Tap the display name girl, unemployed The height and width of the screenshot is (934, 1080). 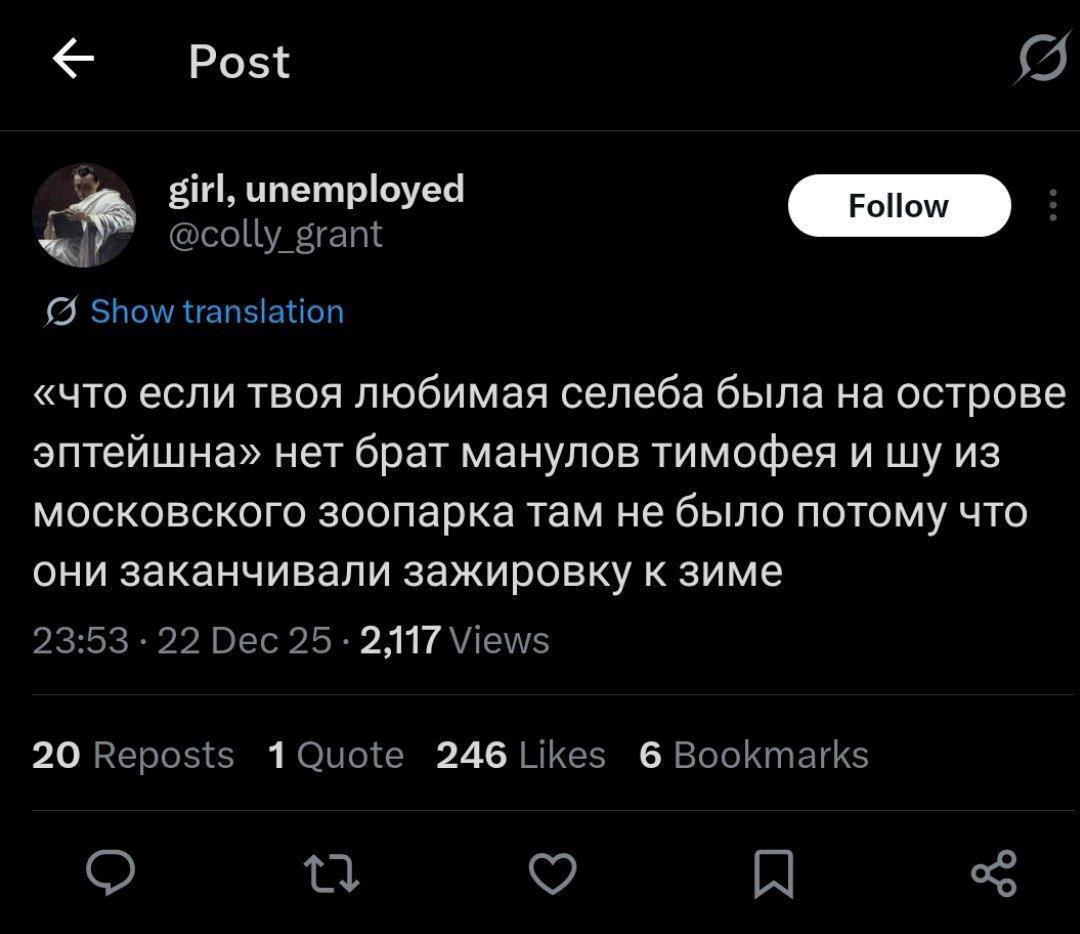point(317,188)
